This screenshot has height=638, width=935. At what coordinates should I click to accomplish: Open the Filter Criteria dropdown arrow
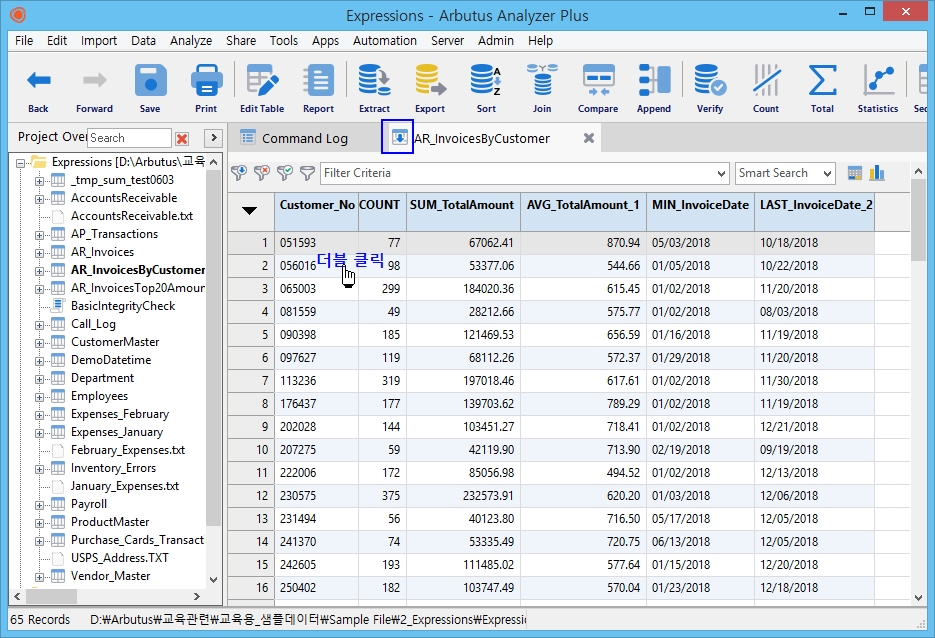[x=721, y=174]
